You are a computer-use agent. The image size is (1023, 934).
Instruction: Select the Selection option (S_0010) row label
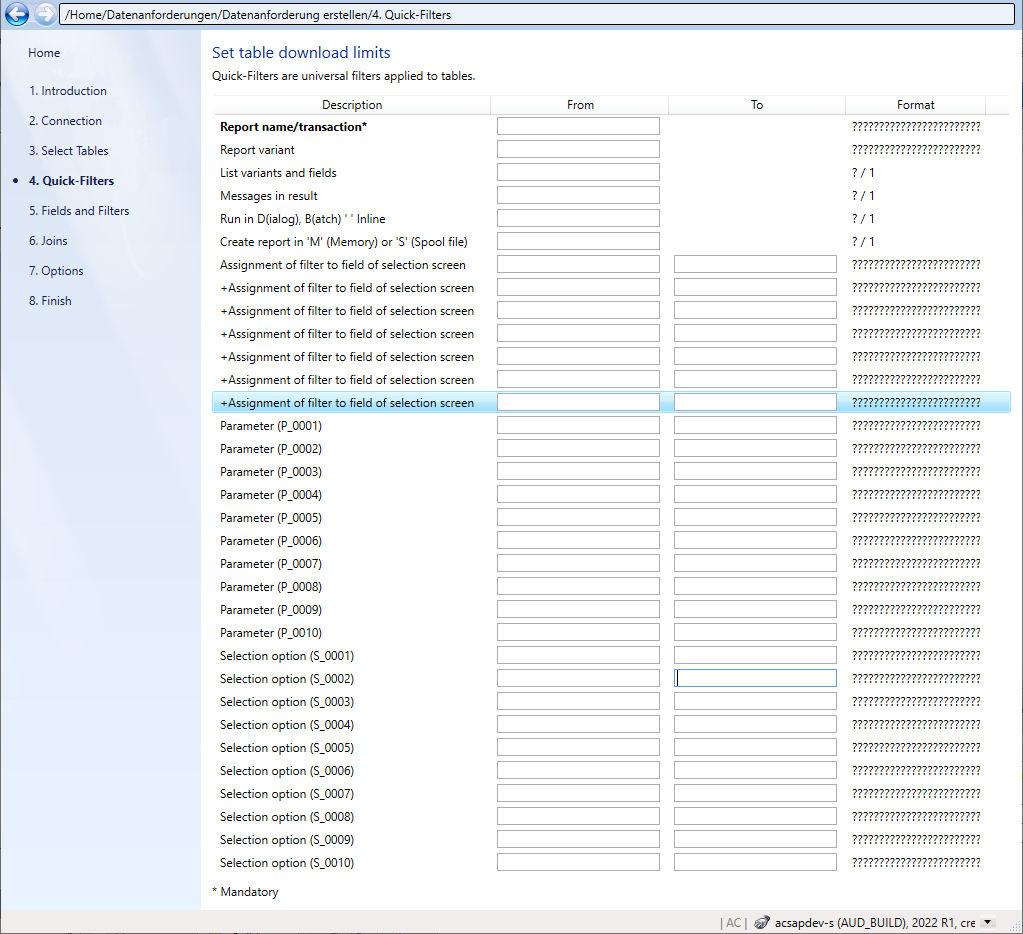tap(286, 862)
